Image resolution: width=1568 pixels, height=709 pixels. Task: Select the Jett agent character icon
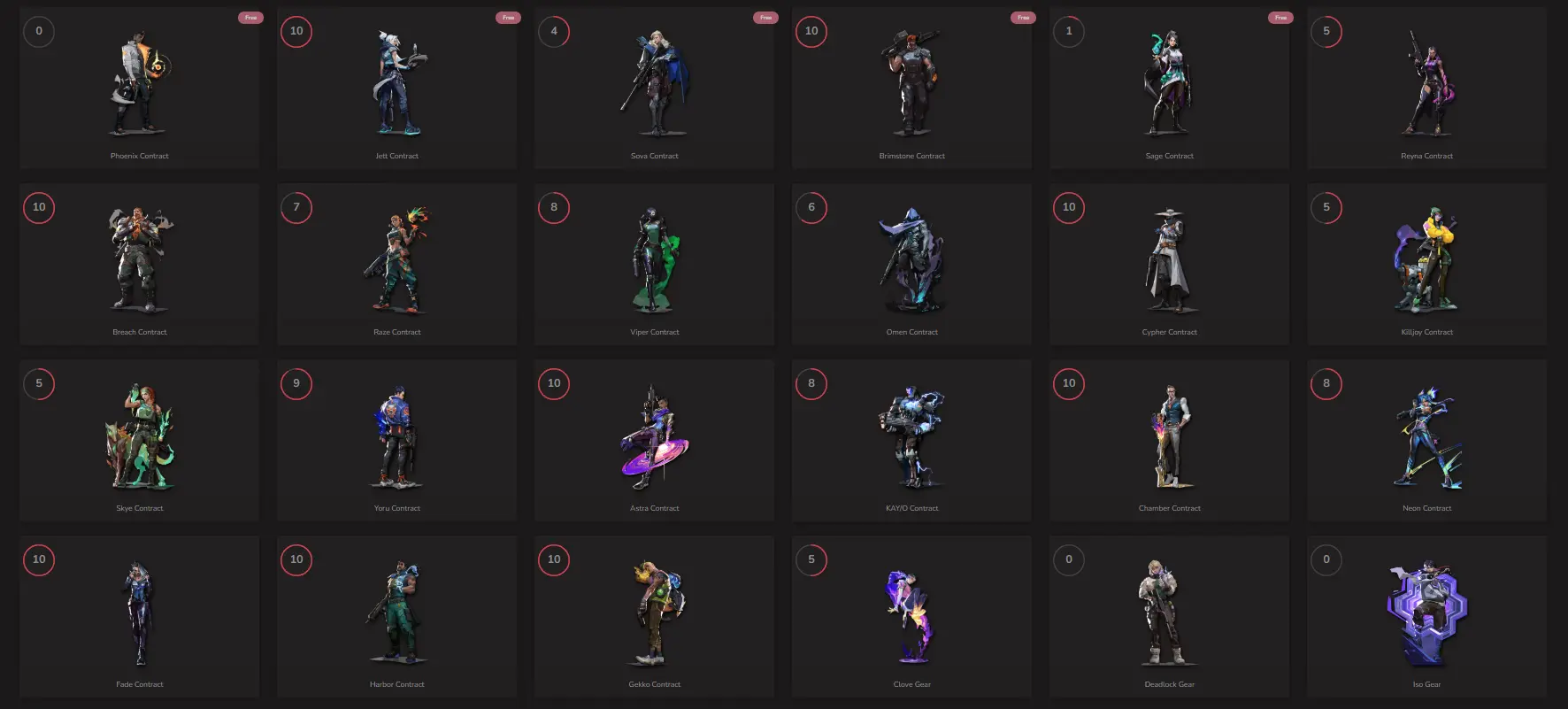tap(397, 82)
